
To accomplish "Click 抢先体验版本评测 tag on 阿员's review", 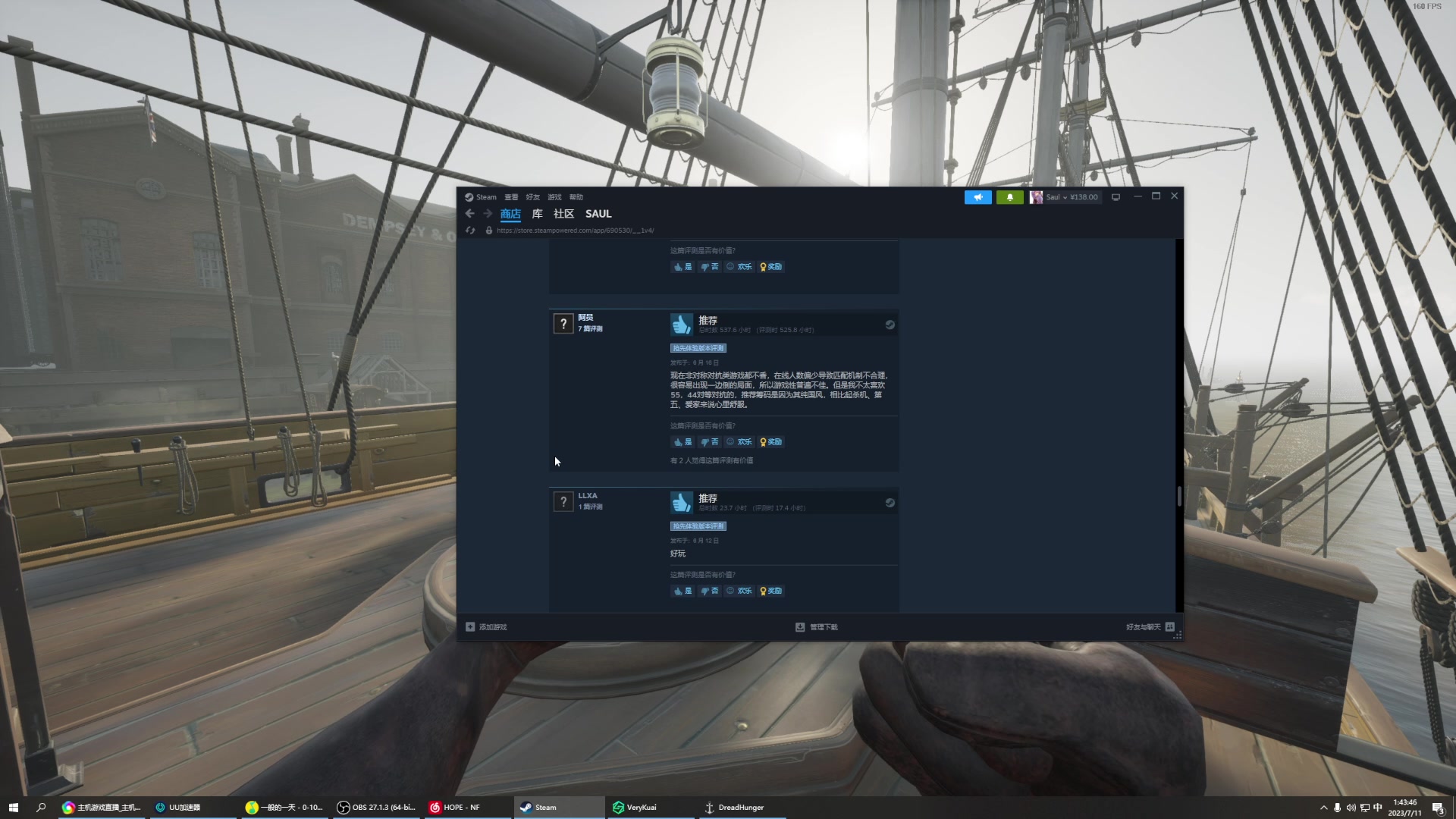I will (x=698, y=348).
